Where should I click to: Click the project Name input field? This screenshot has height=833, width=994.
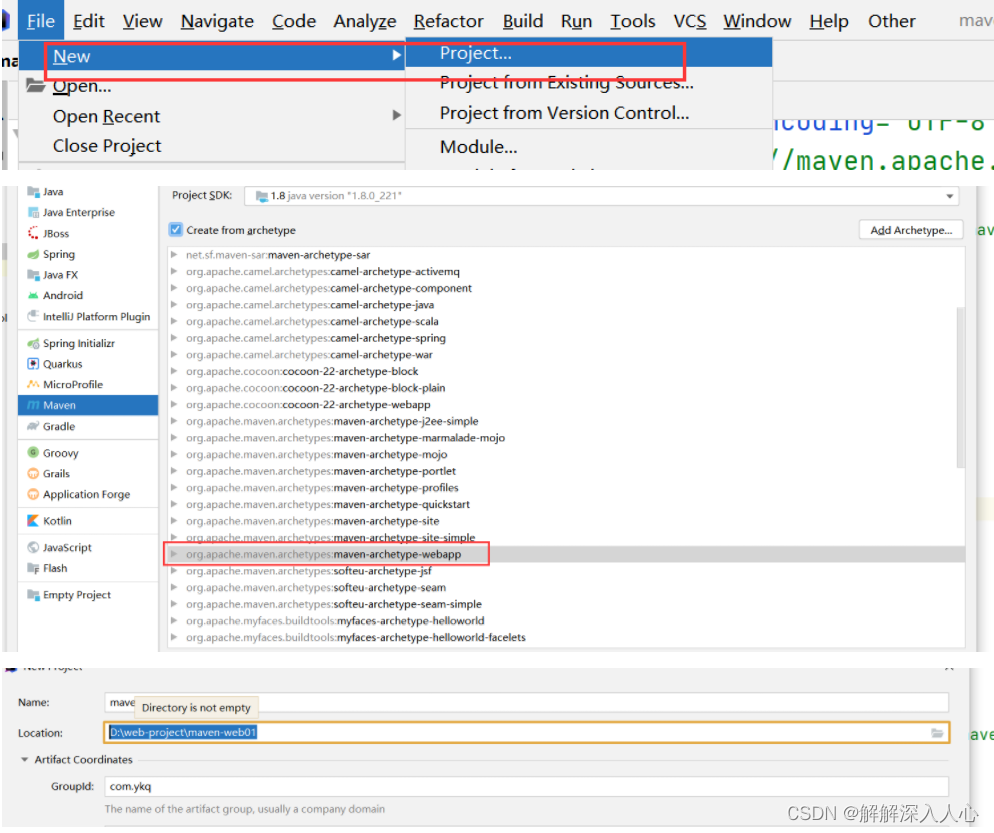526,702
